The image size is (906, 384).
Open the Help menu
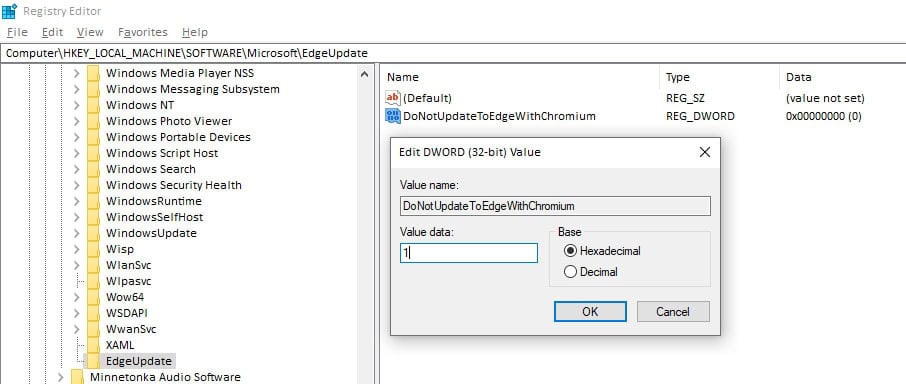(x=195, y=32)
